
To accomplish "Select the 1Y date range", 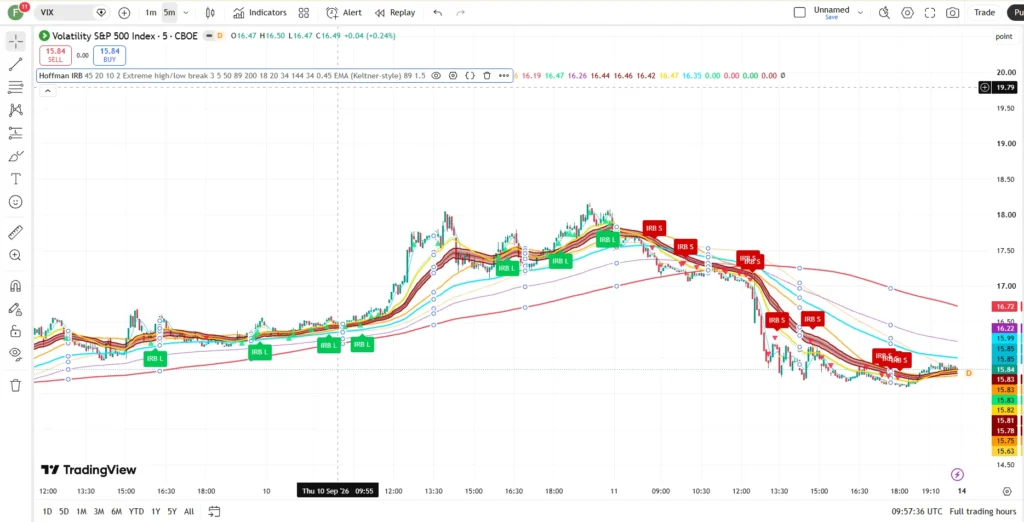I will (x=155, y=512).
